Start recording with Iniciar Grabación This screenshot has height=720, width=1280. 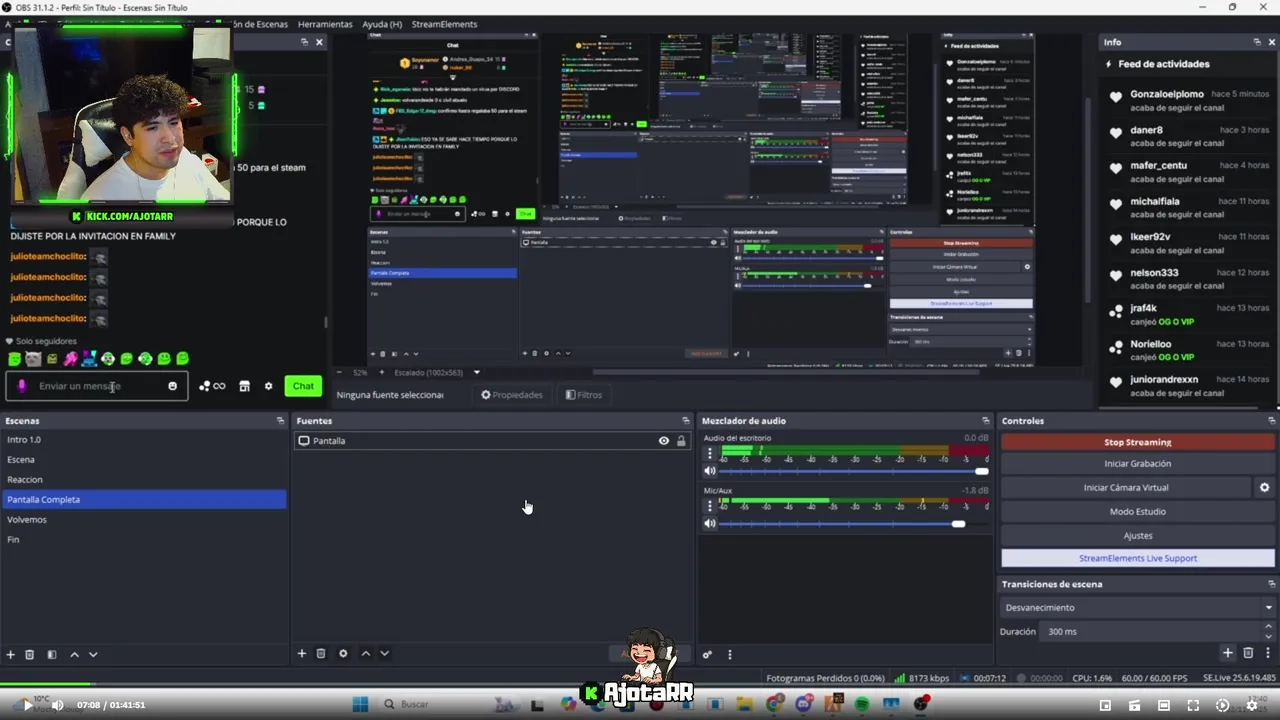[x=1138, y=464]
